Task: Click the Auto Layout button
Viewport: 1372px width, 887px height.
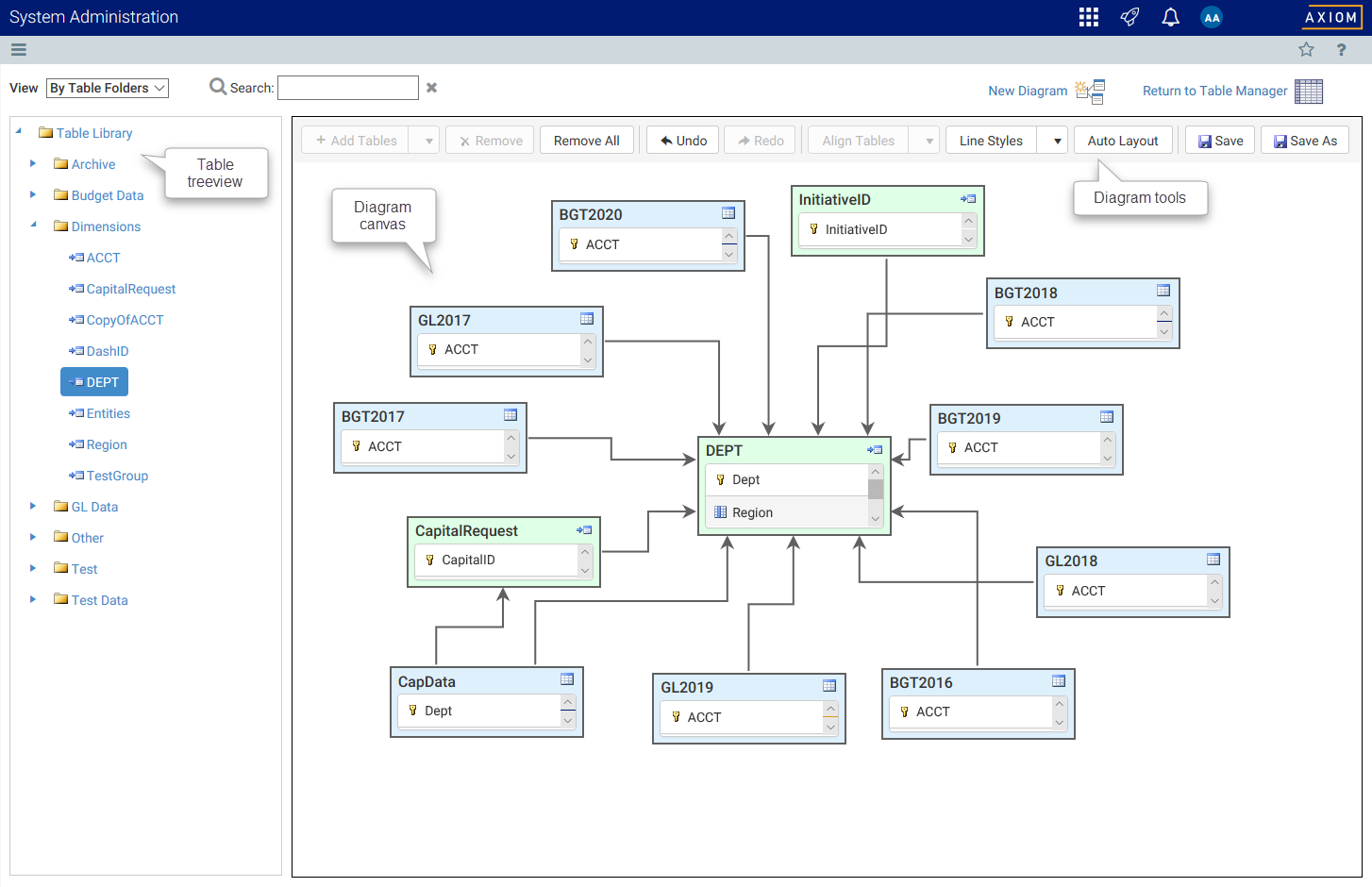Action: [x=1122, y=141]
